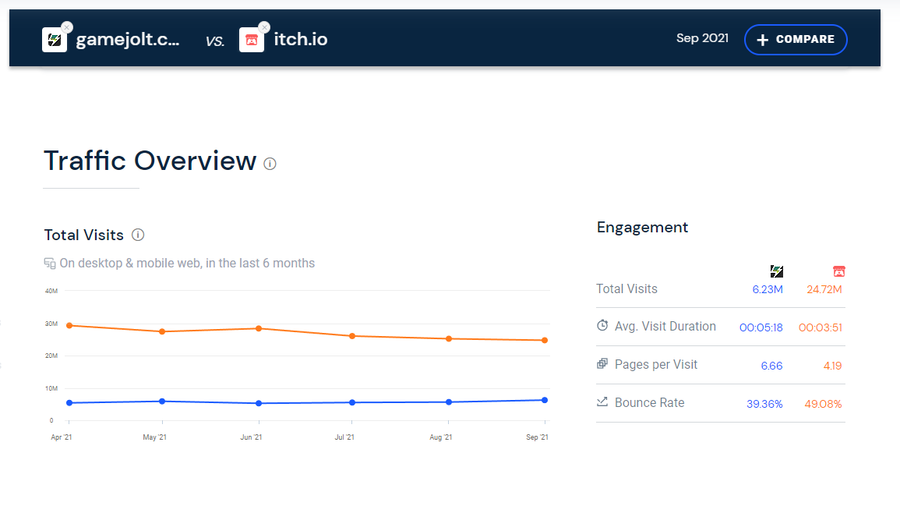Click the 4.19 pages per visit value

(833, 366)
